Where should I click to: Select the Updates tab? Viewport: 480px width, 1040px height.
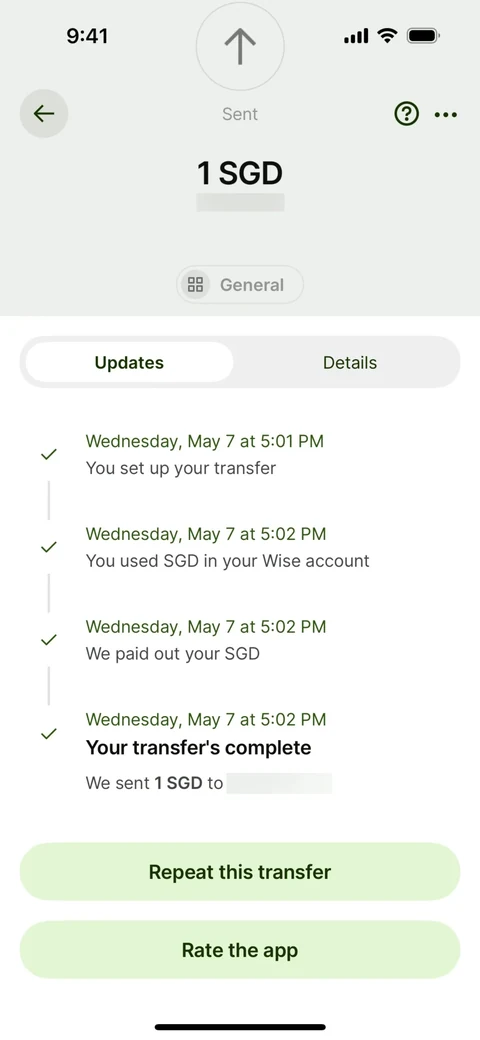click(x=129, y=363)
